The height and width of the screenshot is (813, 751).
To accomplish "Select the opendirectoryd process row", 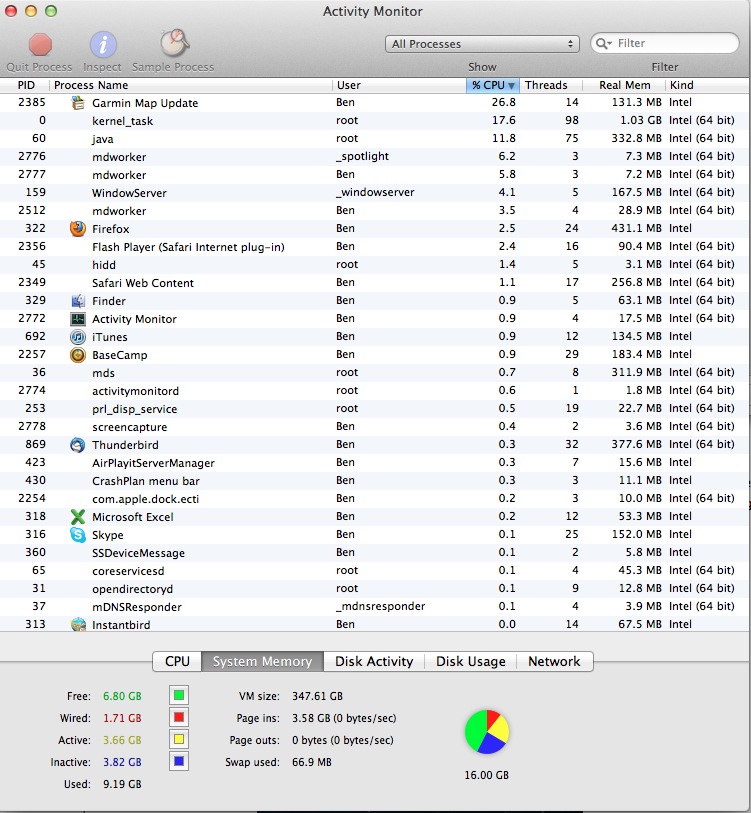I will 375,588.
